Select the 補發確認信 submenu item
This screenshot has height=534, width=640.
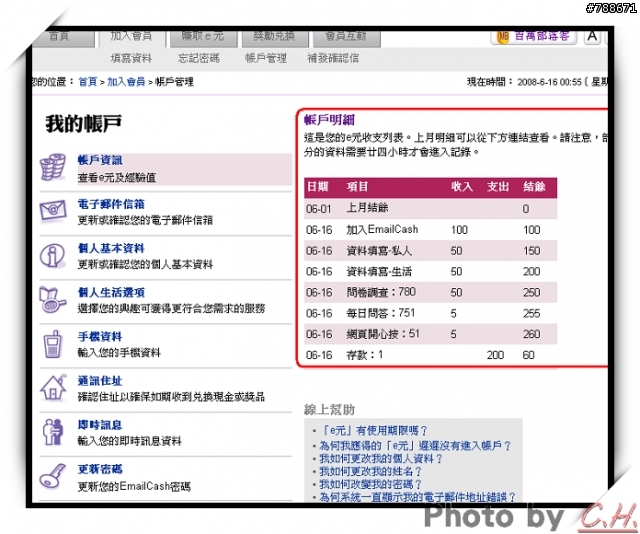(333, 58)
